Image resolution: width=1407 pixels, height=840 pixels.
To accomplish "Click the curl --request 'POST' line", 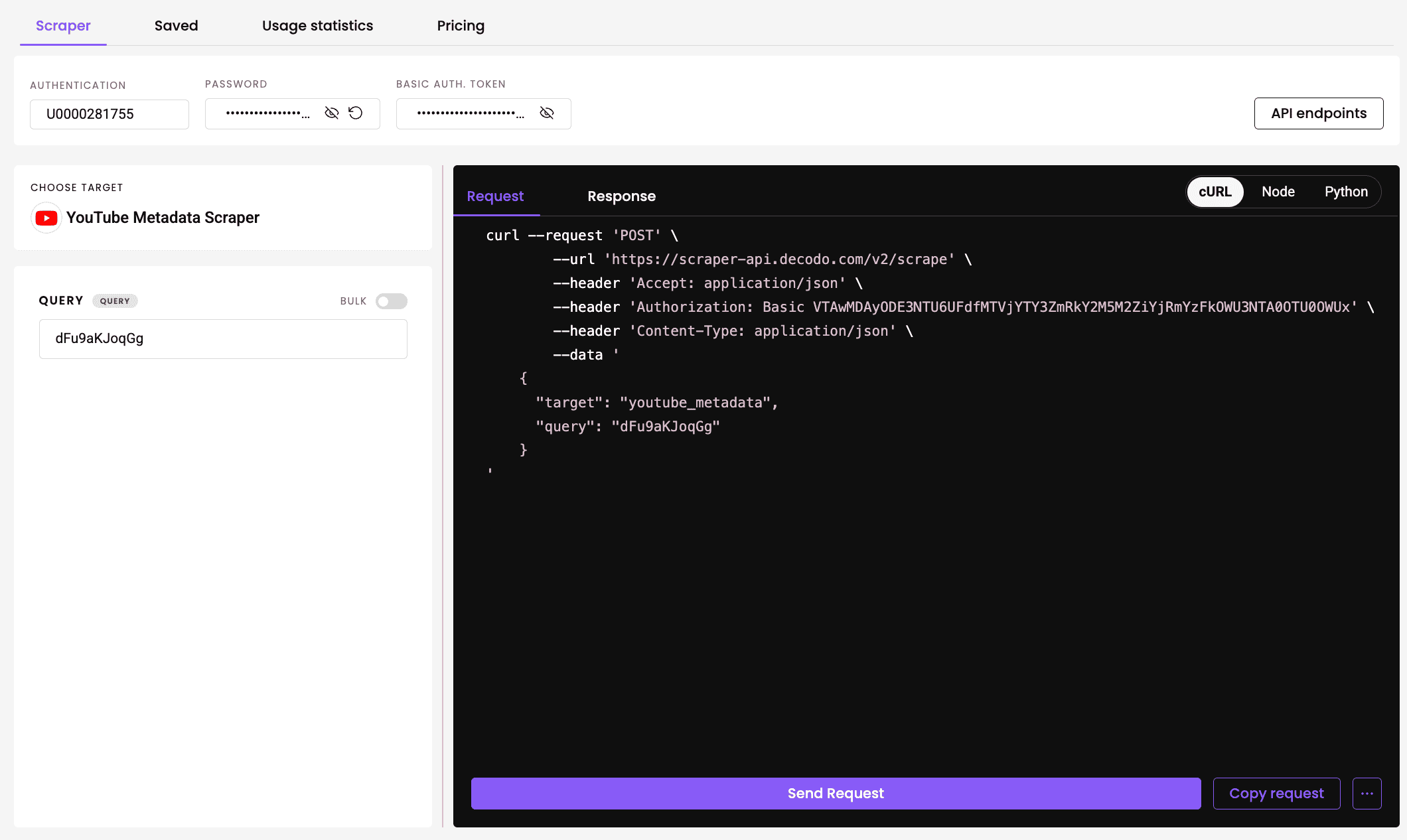I will 582,236.
